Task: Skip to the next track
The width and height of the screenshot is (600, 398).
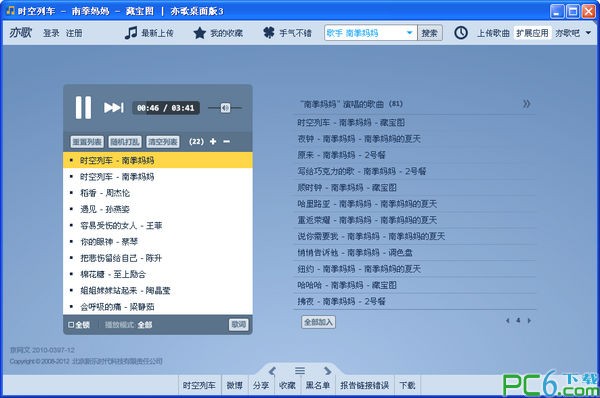Action: pyautogui.click(x=114, y=108)
